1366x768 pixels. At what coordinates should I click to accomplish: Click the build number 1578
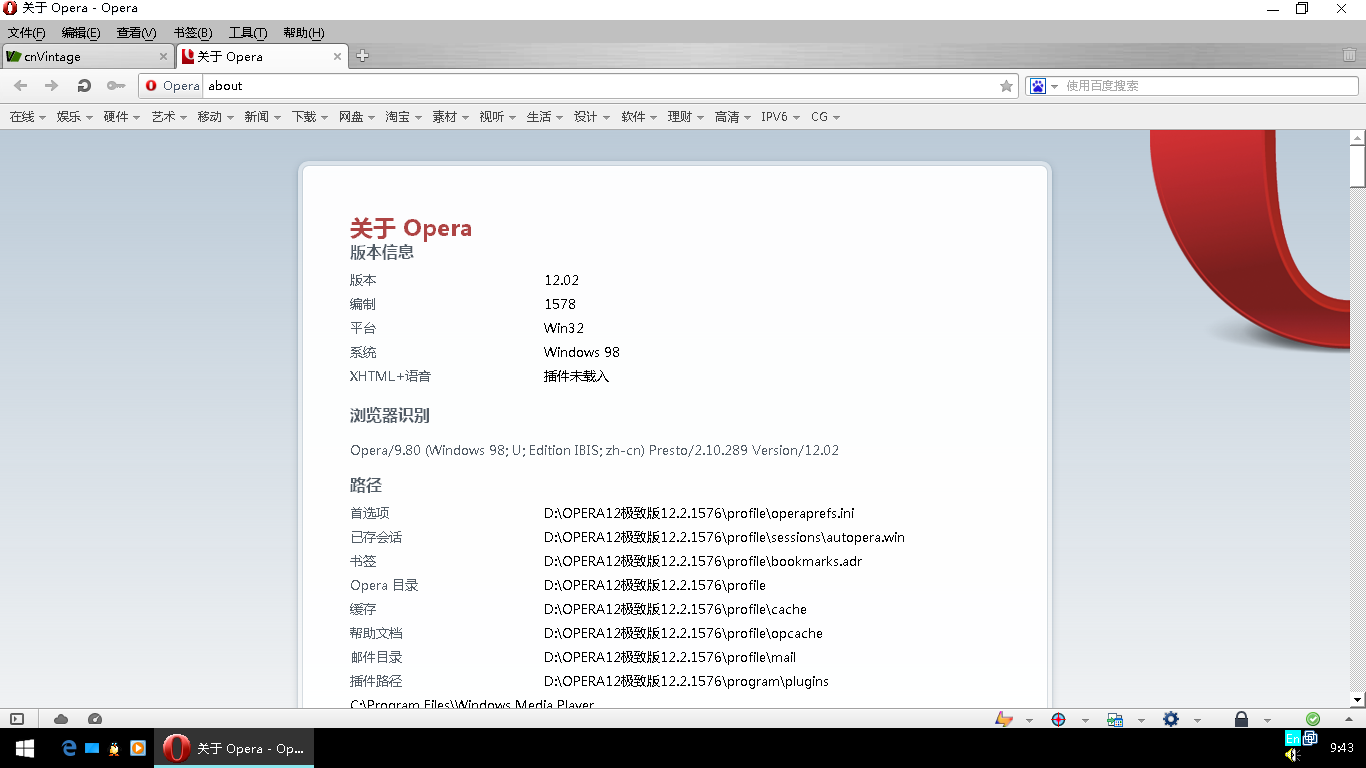(560, 304)
